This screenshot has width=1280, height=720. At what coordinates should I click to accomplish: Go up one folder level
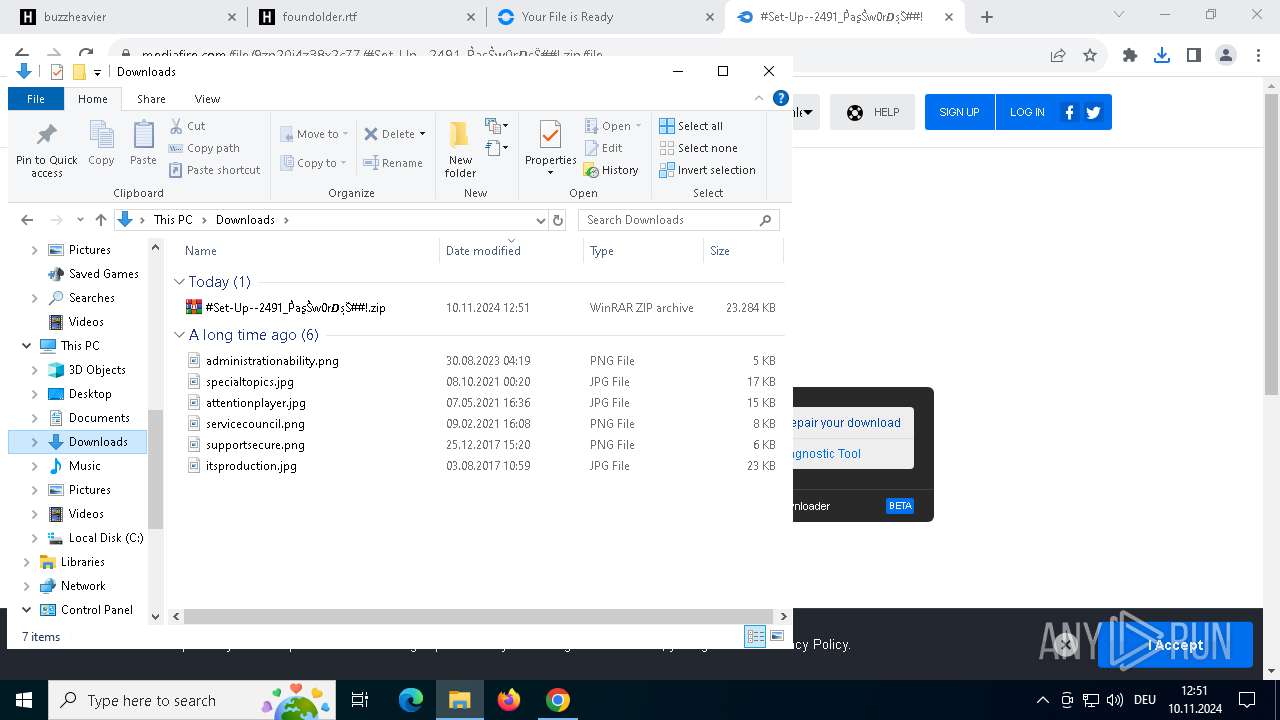point(100,220)
